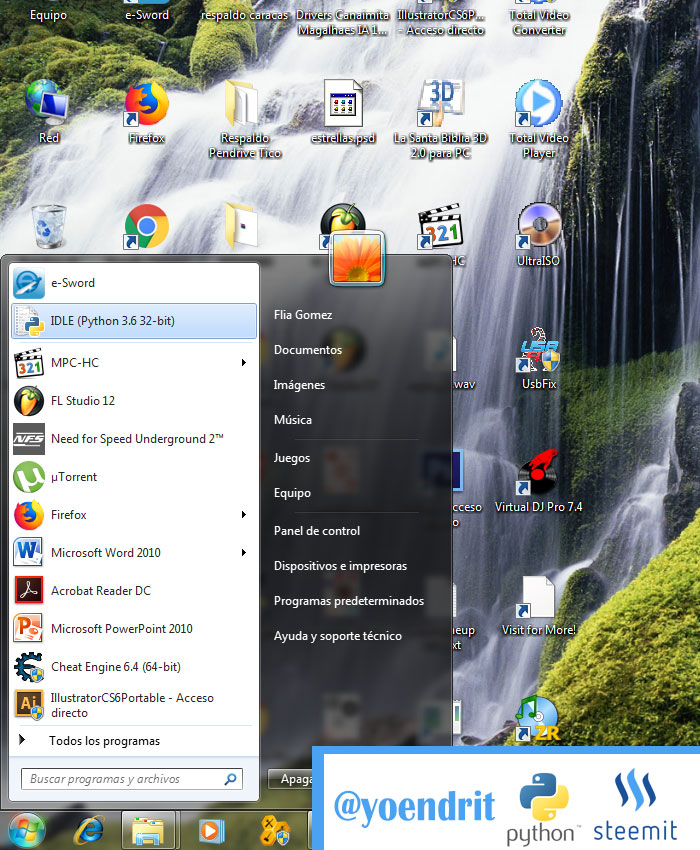Open Panel de control

tap(317, 531)
